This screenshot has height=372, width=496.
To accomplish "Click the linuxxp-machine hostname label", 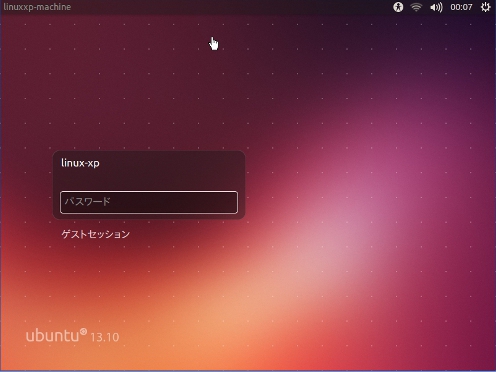I will (x=37, y=7).
